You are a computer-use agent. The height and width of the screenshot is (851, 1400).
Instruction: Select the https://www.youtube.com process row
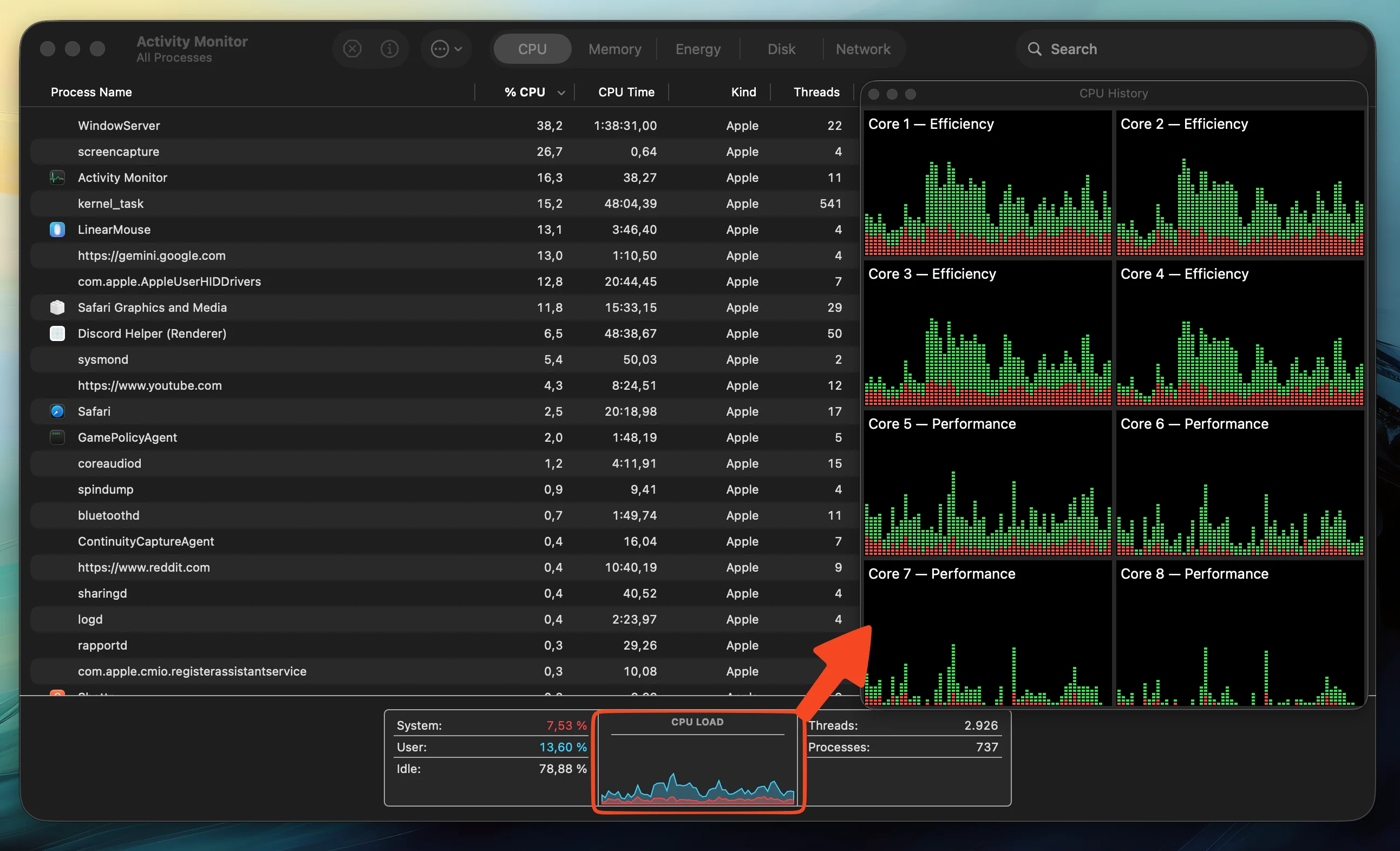click(444, 386)
